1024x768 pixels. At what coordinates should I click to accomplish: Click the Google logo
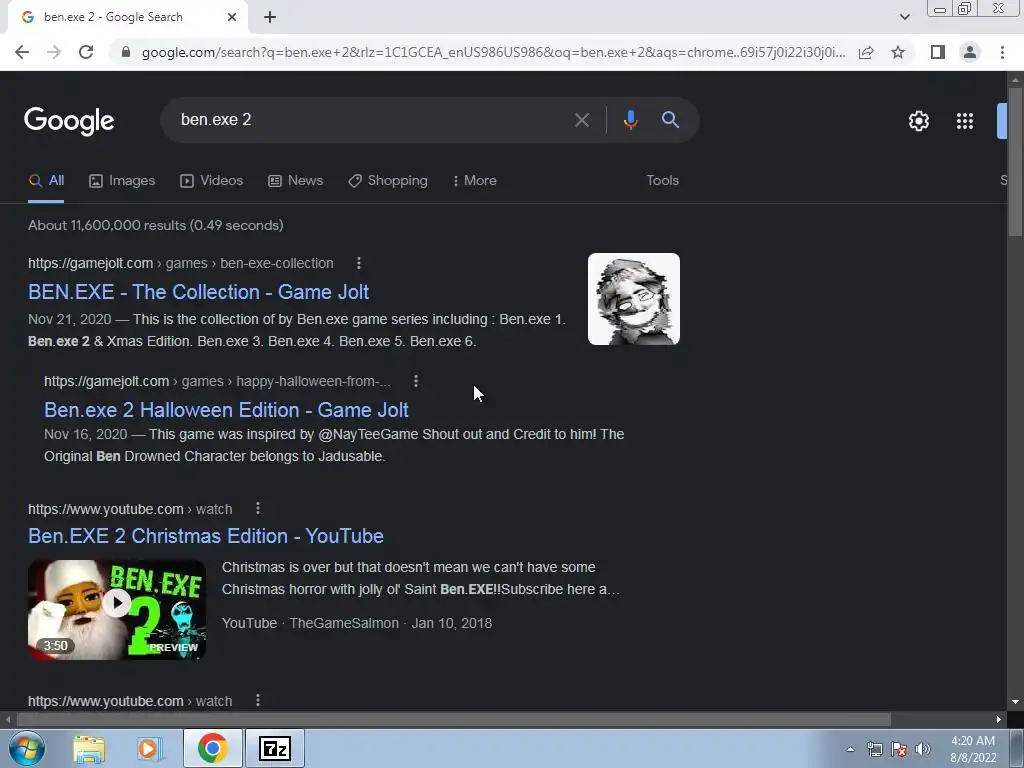pyautogui.click(x=69, y=121)
